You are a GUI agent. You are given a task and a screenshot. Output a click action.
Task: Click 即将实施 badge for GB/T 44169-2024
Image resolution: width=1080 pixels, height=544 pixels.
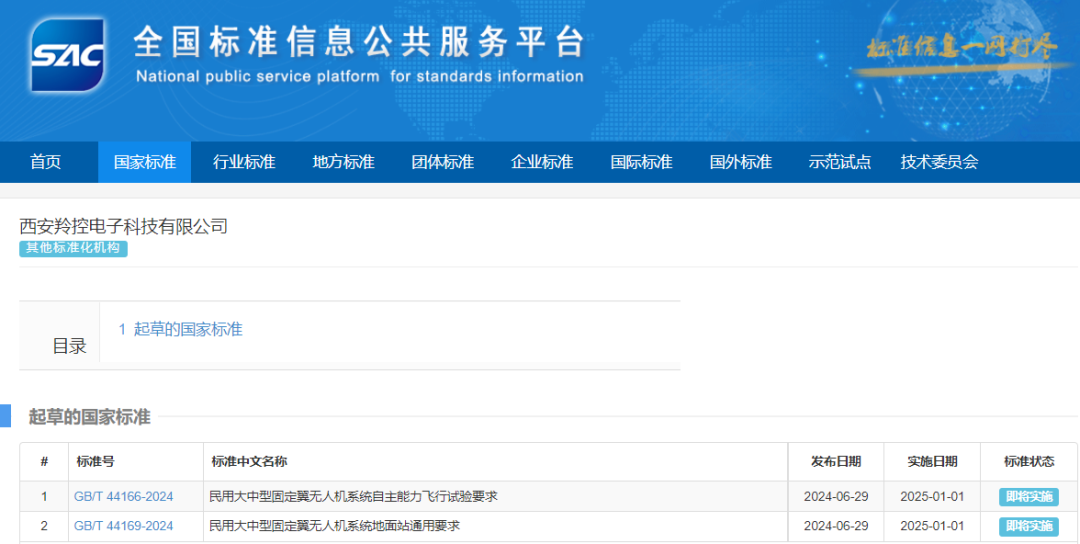point(1028,526)
